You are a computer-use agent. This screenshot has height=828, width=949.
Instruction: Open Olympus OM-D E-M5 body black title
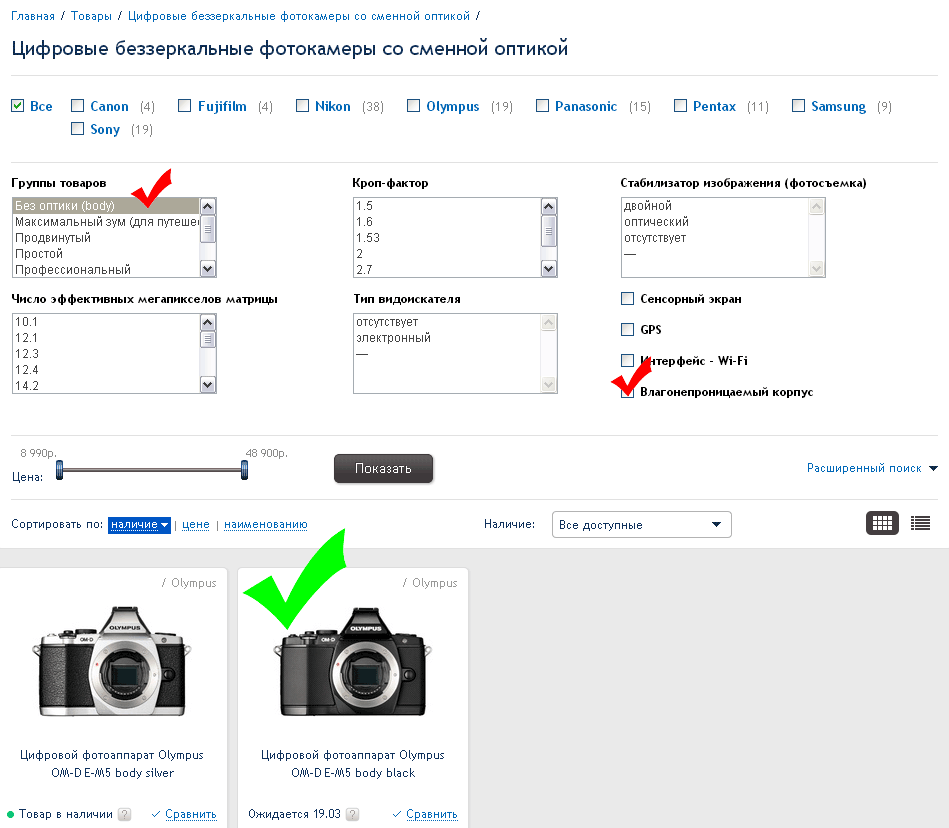353,764
